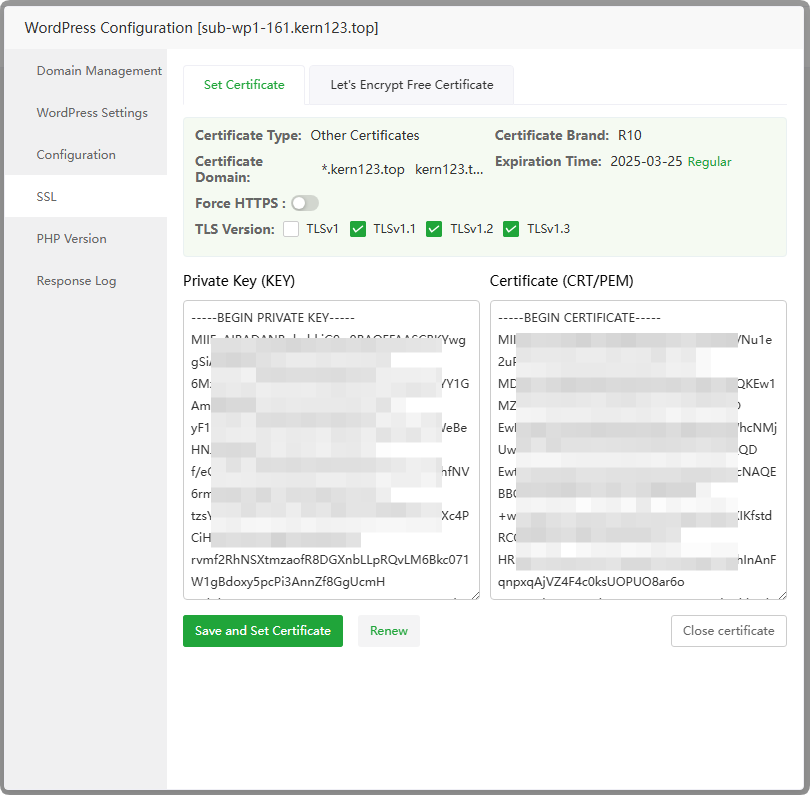Viewport: 810px width, 795px height.
Task: Click the BEGIN CERTIFICATE line
Action: pos(579,318)
